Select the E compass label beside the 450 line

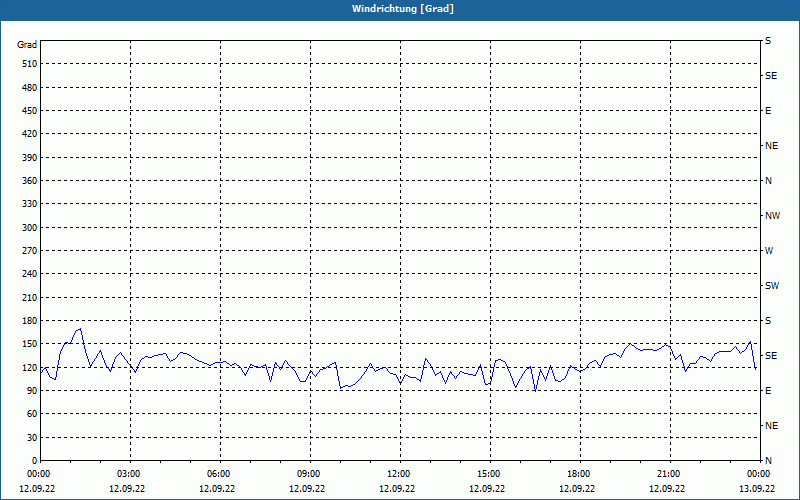768,111
